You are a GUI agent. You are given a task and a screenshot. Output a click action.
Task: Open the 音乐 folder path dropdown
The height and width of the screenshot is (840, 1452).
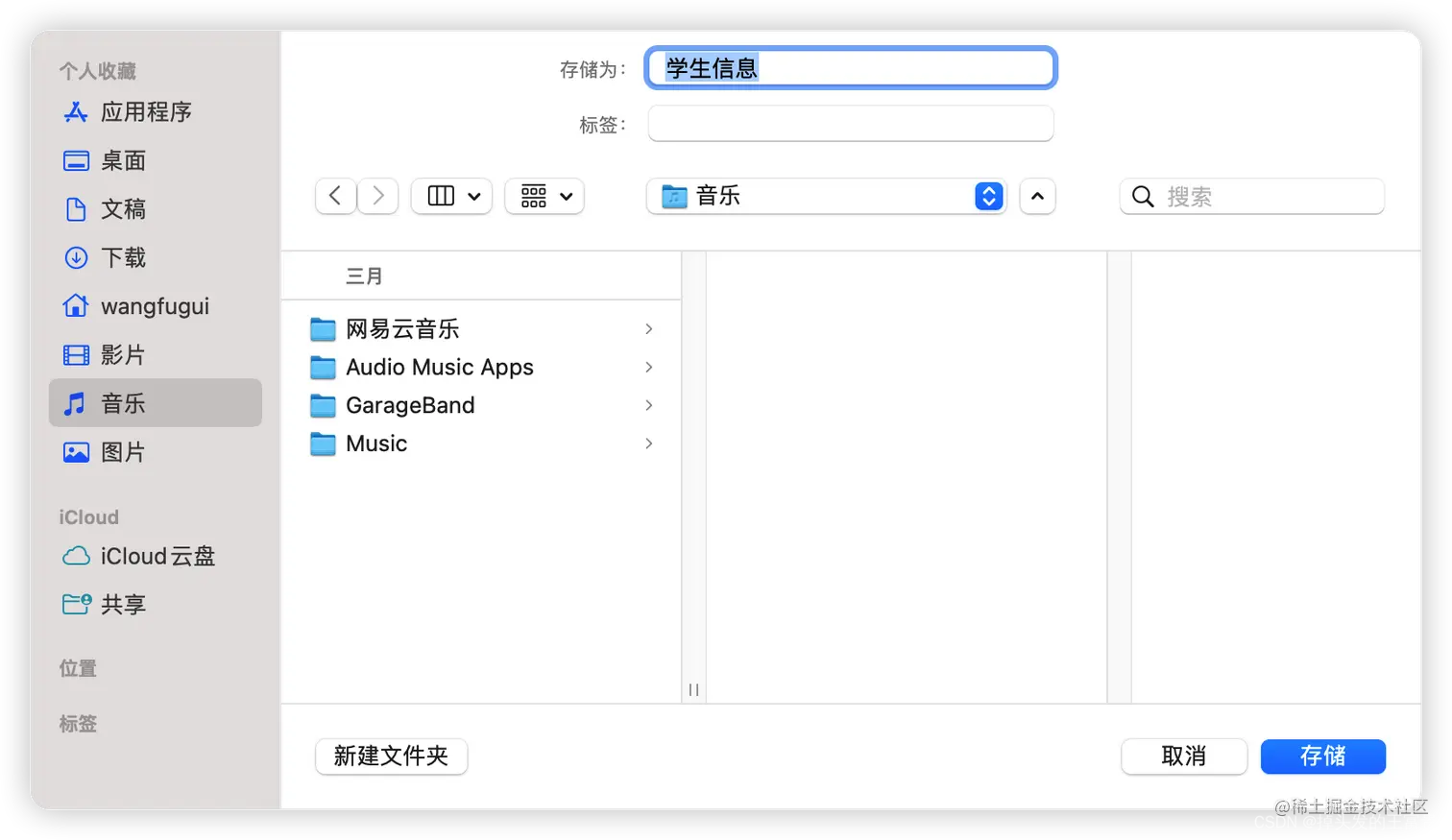click(826, 196)
